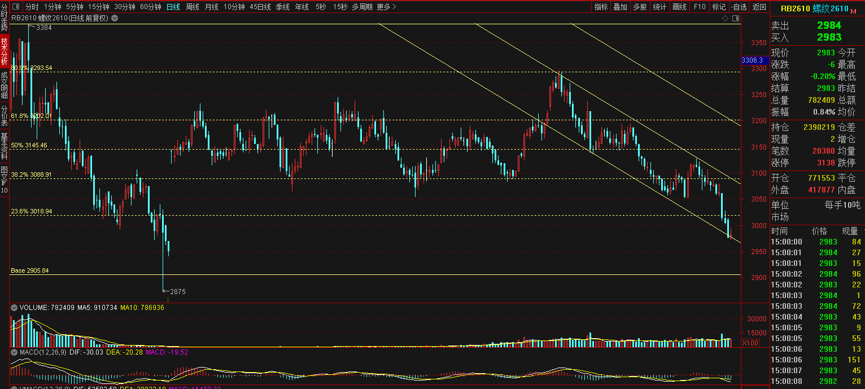Click the 涨停 limit-up price 3138

[x=826, y=162]
